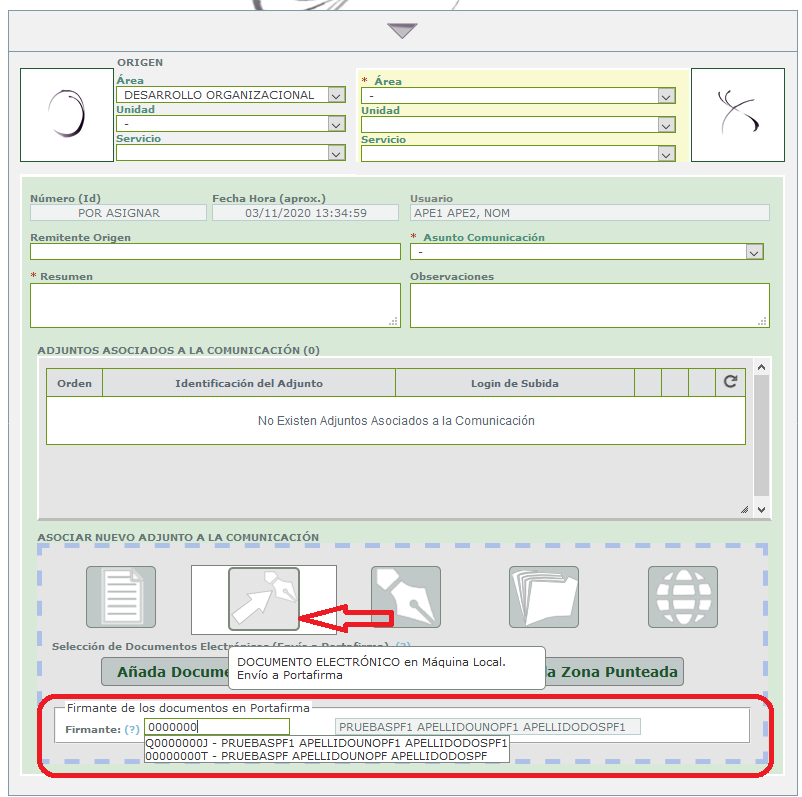Expand the destination Servicio dropdown
The width and height of the screenshot is (802, 797).
pos(518,154)
